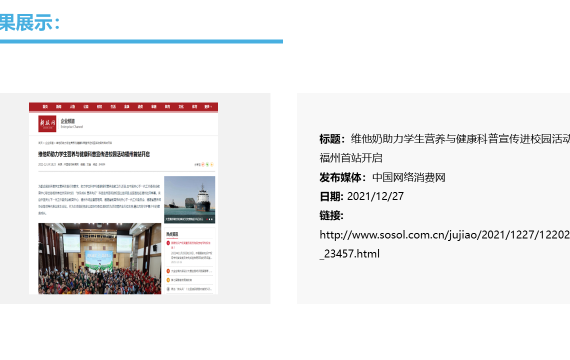Click the breadcrumb path above the article headline
Screen dimensions: 570x360
75,143
